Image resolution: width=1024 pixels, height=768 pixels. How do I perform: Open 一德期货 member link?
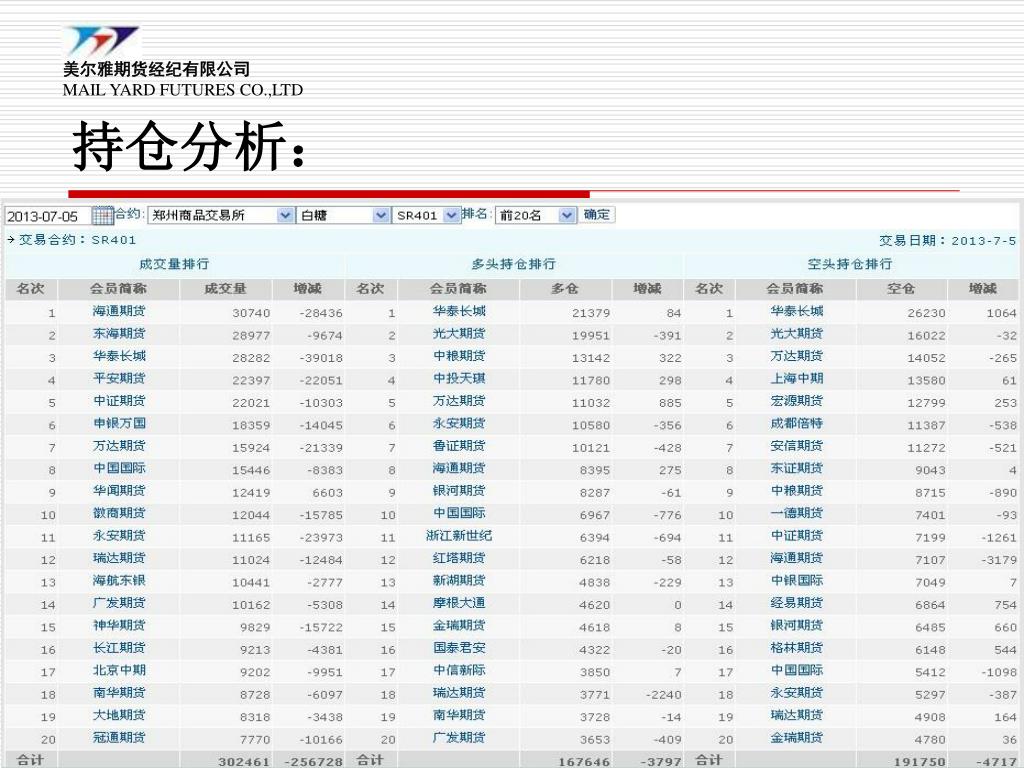point(797,513)
